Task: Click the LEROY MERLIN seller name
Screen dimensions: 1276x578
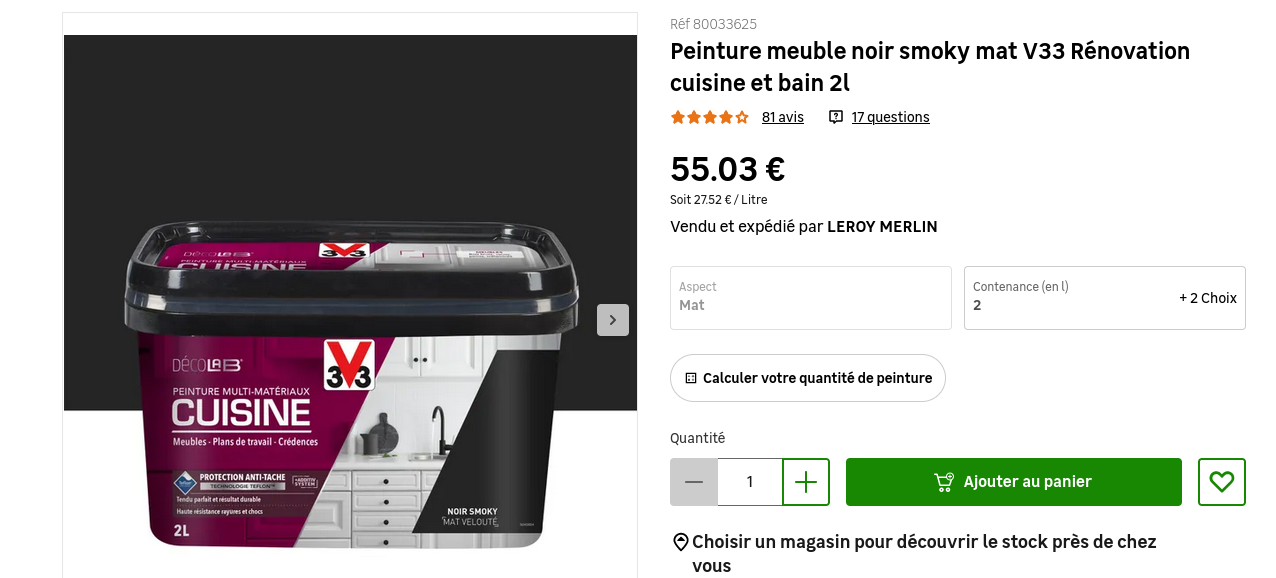Action: pyautogui.click(x=882, y=227)
